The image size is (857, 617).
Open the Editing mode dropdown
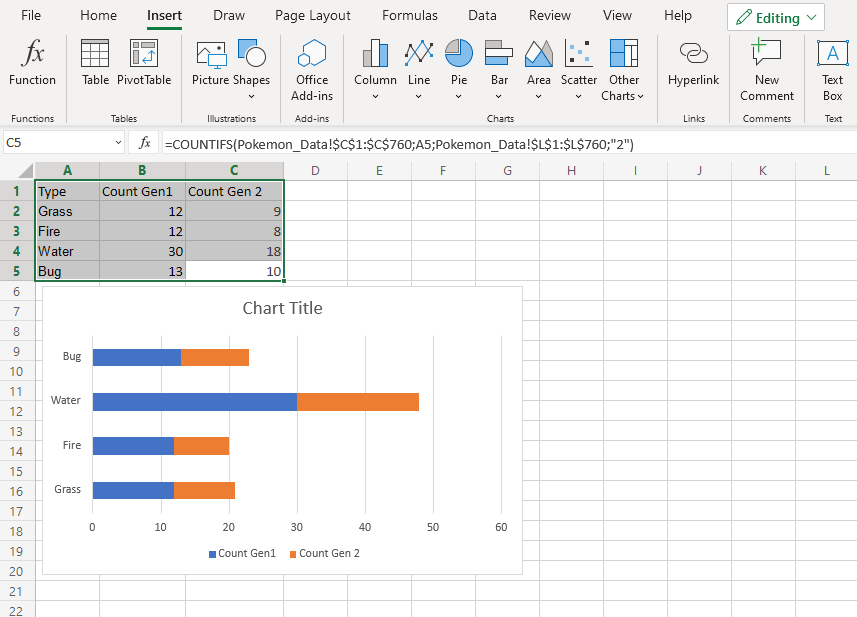775,16
